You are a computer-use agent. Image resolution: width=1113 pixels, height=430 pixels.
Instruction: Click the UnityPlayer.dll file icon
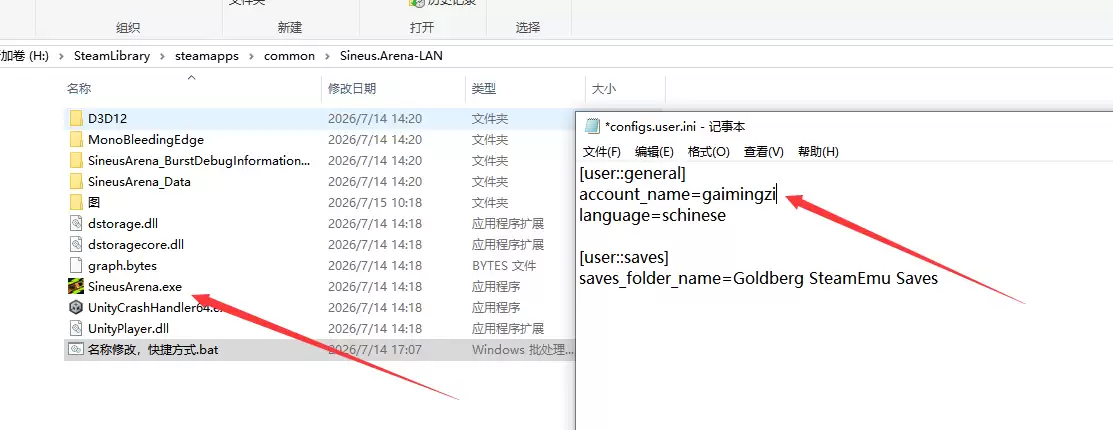[76, 329]
